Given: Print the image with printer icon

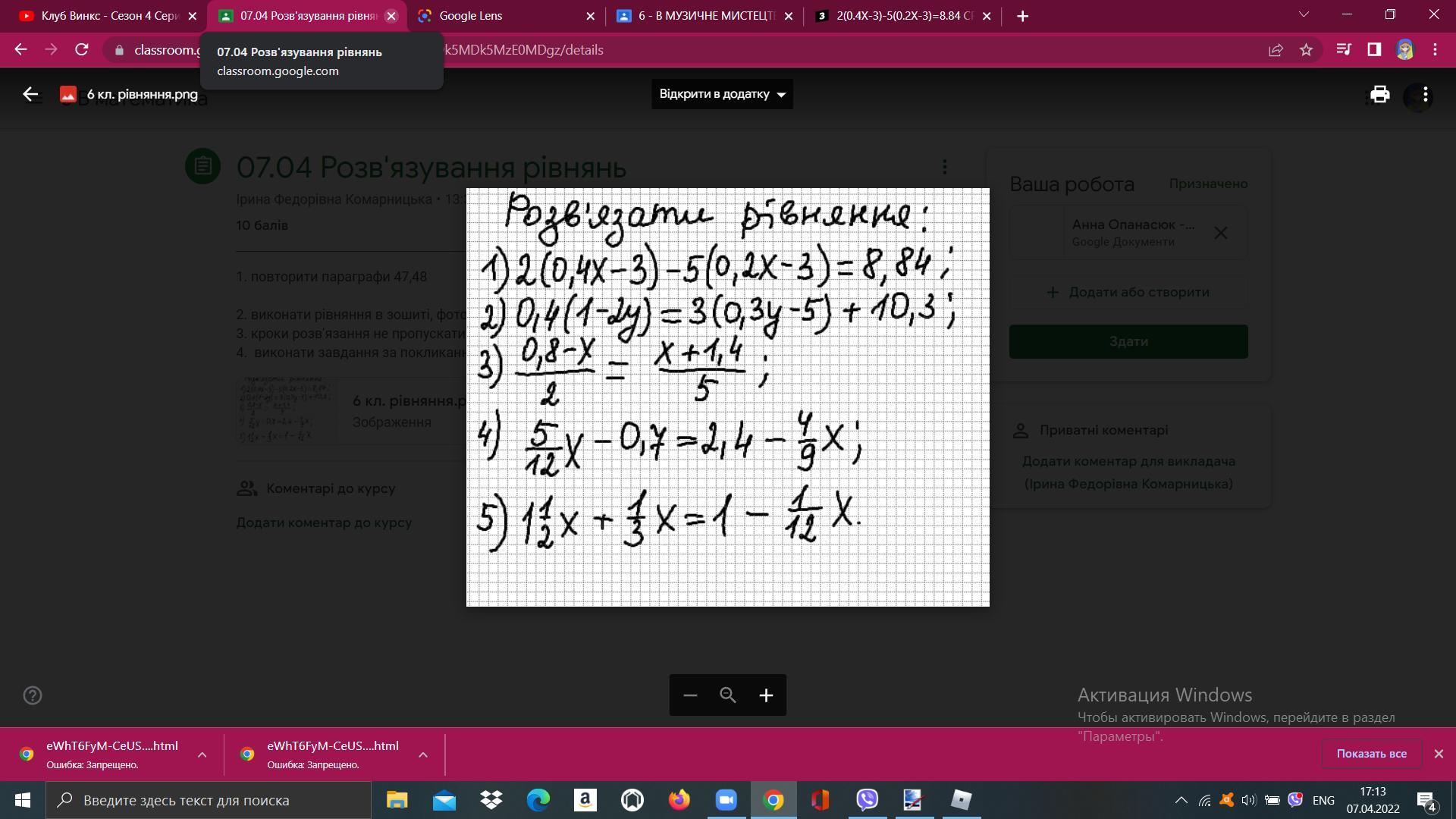Looking at the screenshot, I should coord(1379,94).
